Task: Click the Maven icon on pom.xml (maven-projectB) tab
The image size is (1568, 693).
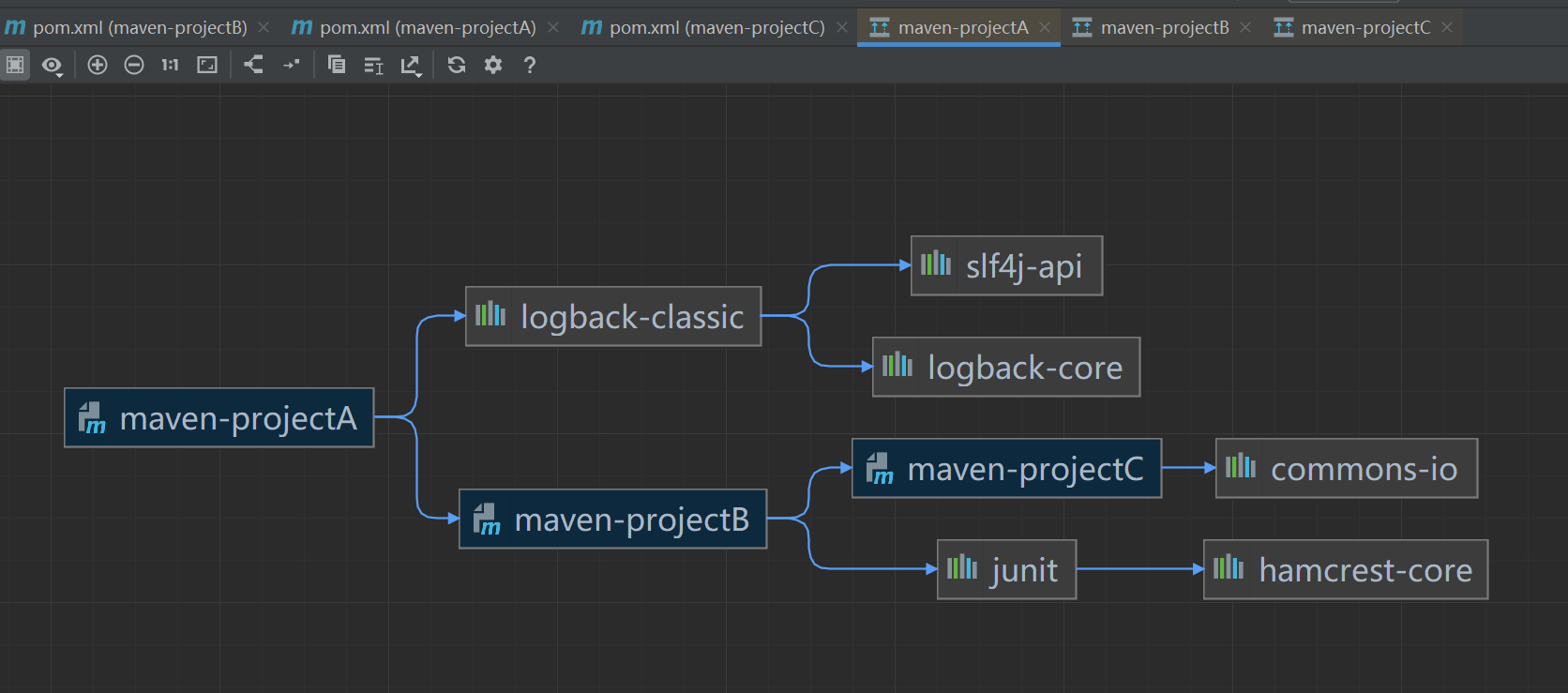Action: point(15,28)
